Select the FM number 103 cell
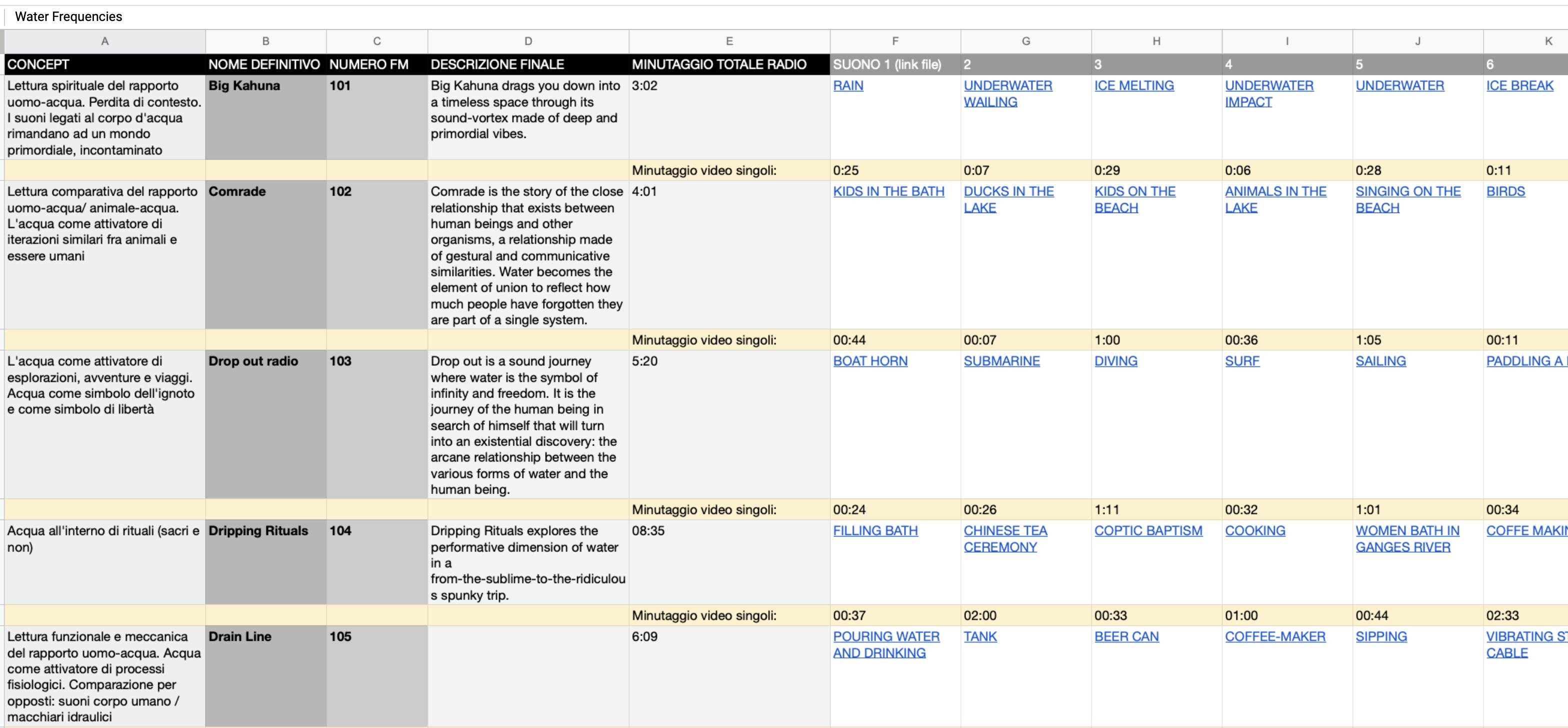 click(x=377, y=424)
